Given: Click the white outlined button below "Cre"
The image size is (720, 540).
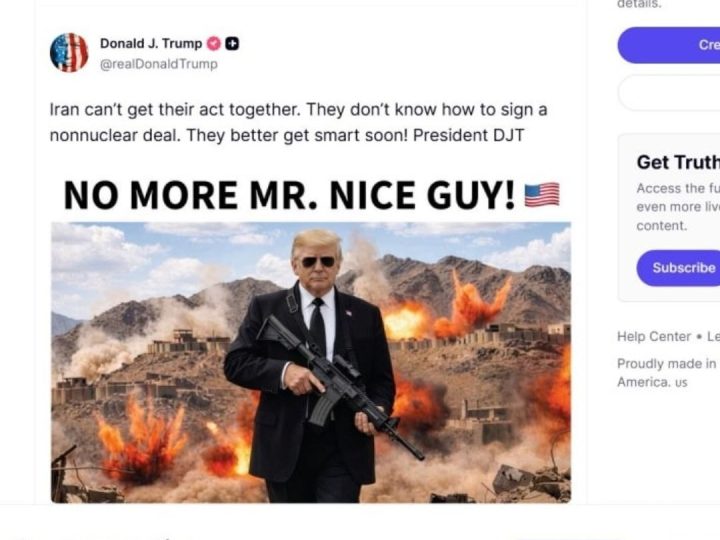Looking at the screenshot, I should click(670, 92).
